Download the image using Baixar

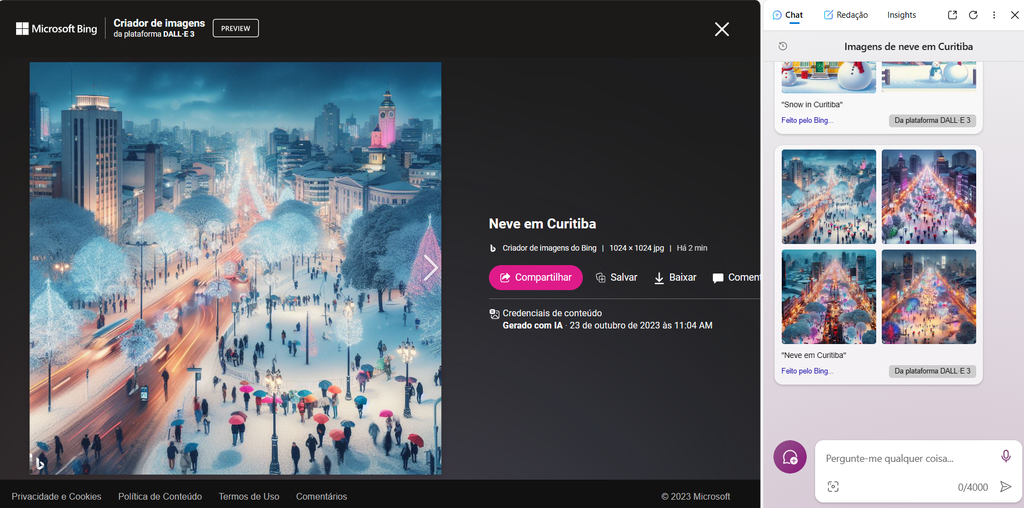[675, 277]
